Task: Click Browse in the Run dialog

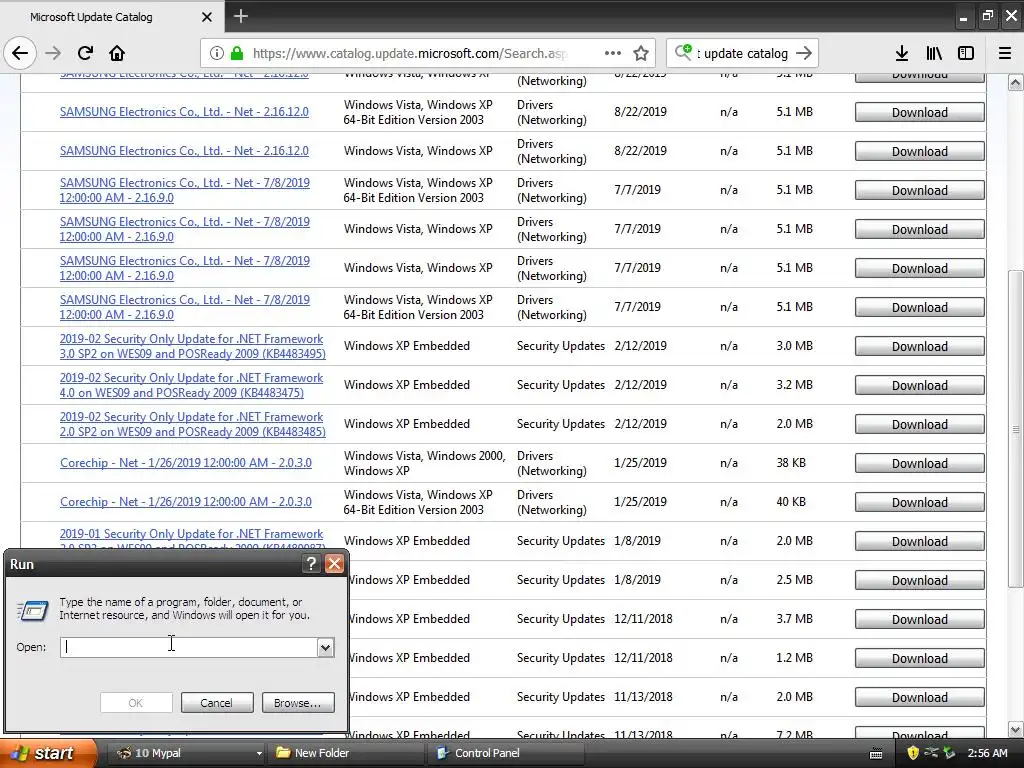Action: point(298,703)
